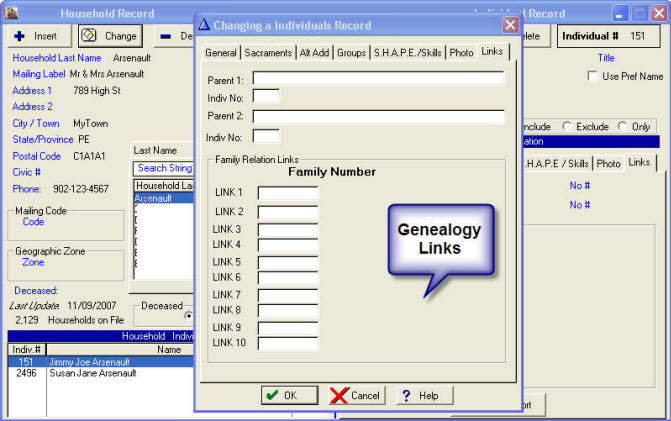Open the Sacraments tab

point(268,53)
